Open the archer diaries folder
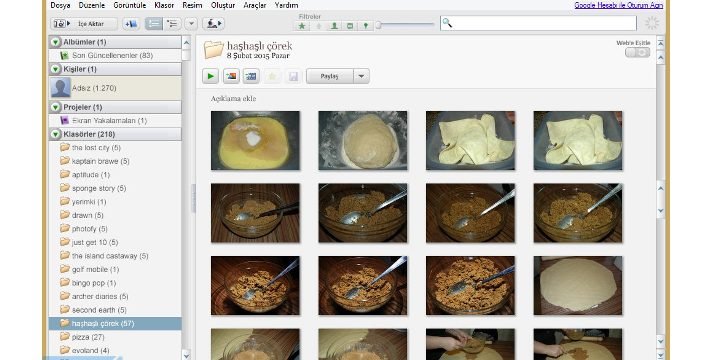711x360 pixels. (x=115, y=297)
